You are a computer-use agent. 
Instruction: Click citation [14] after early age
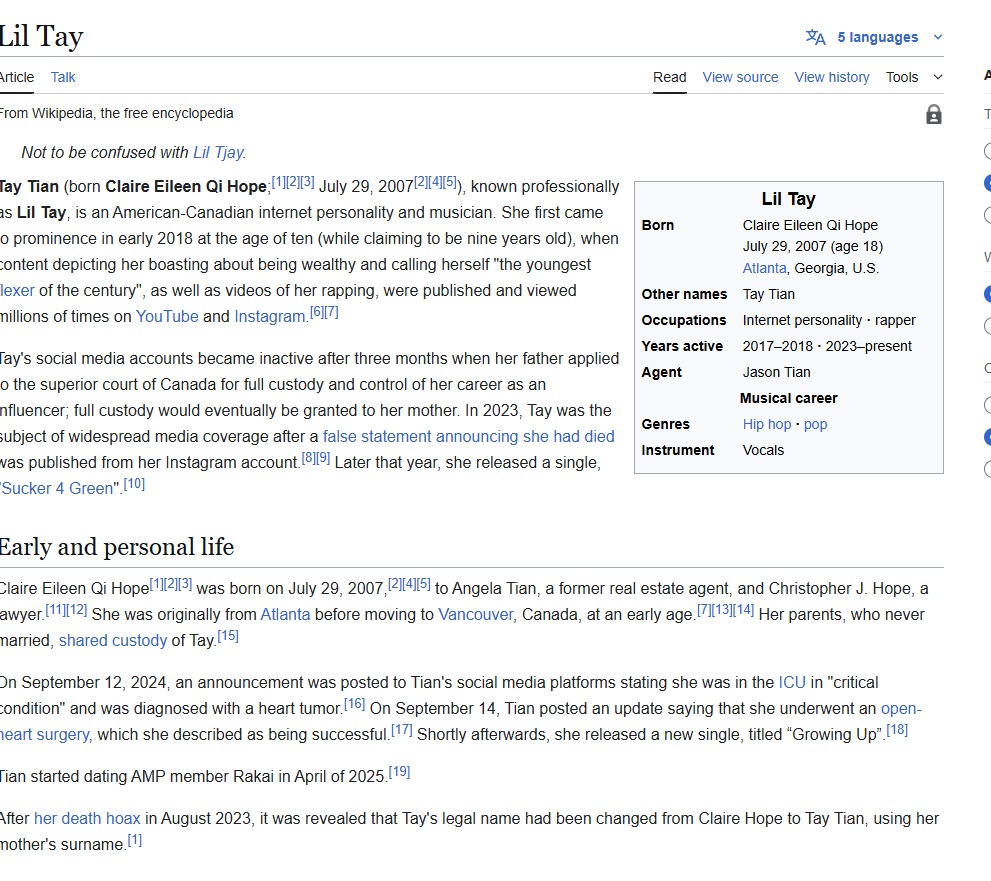tap(744, 610)
